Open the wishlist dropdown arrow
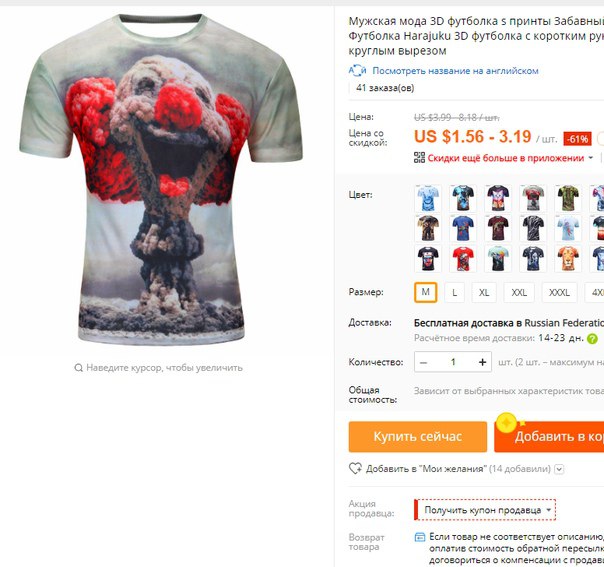Image resolution: width=604 pixels, height=567 pixels. click(559, 469)
